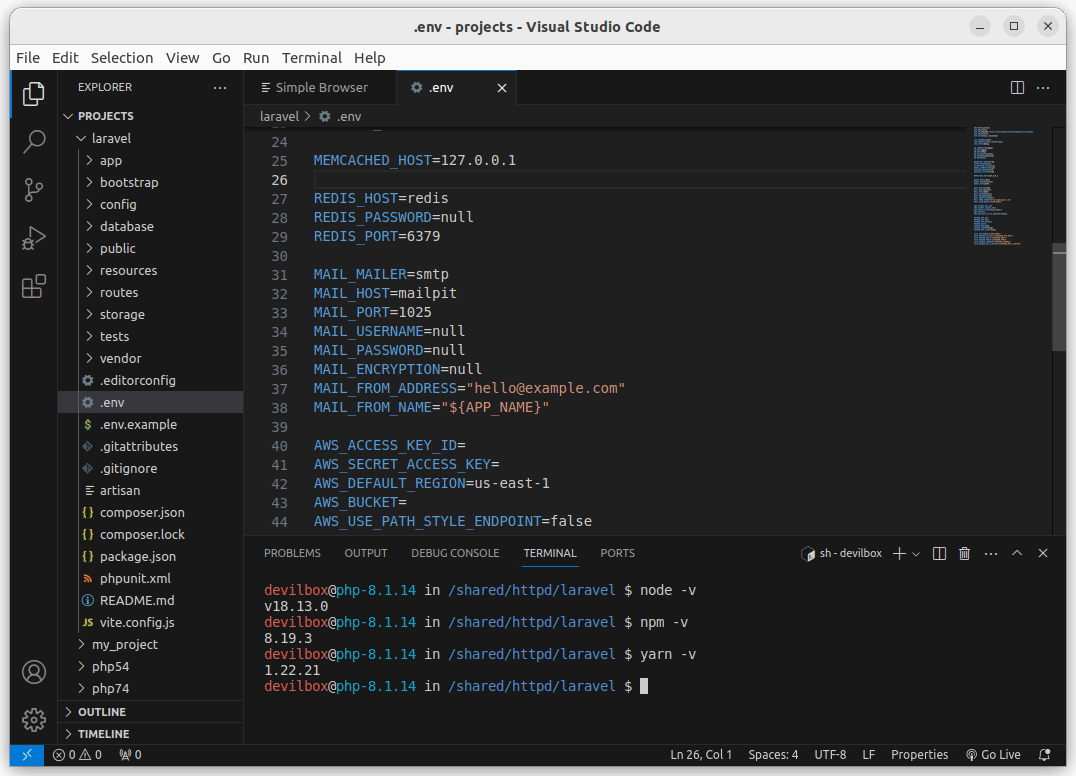
Task: Switch to the PROBLEMS panel tab
Action: click(292, 553)
